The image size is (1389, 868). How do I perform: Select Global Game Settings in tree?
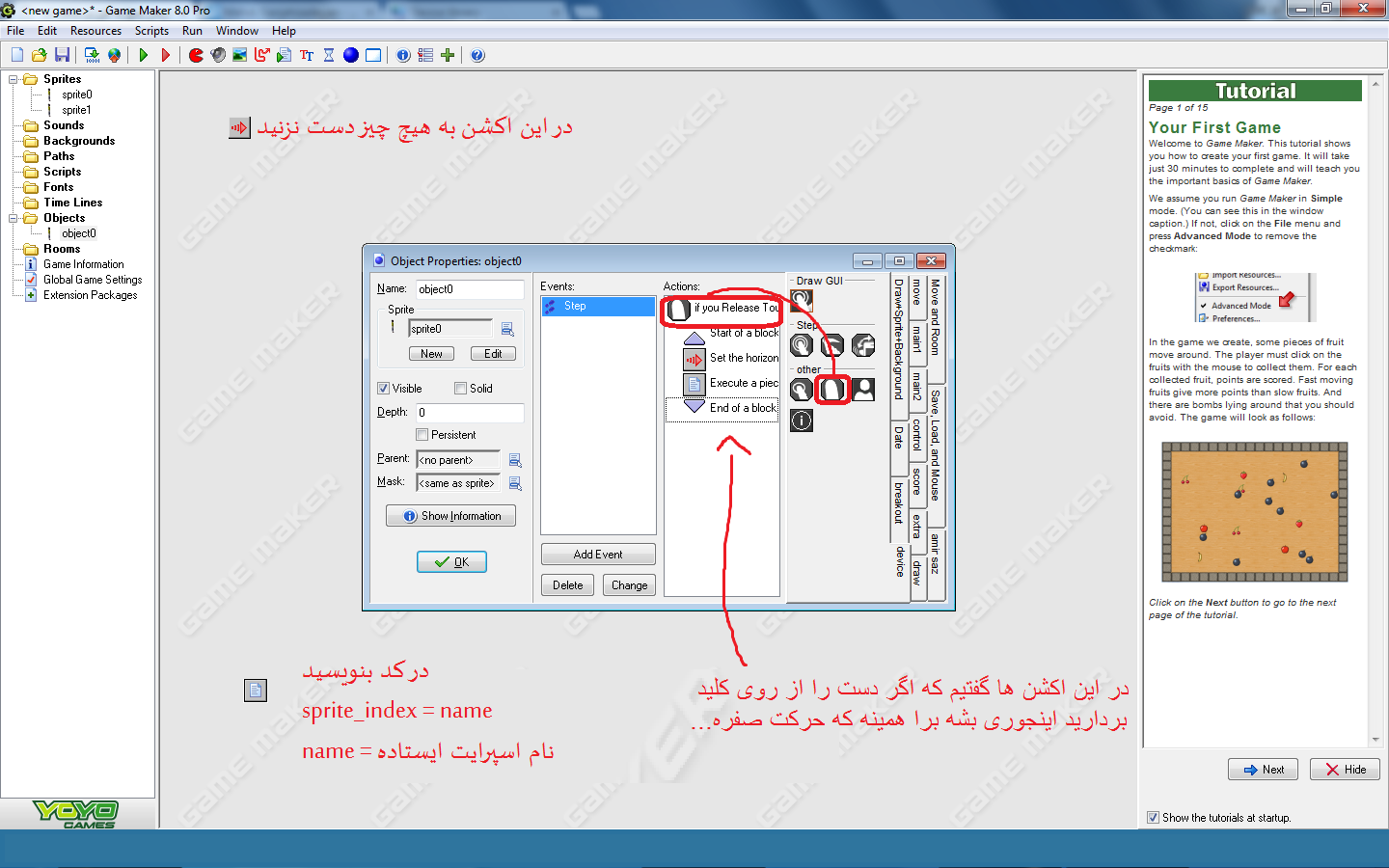click(92, 280)
